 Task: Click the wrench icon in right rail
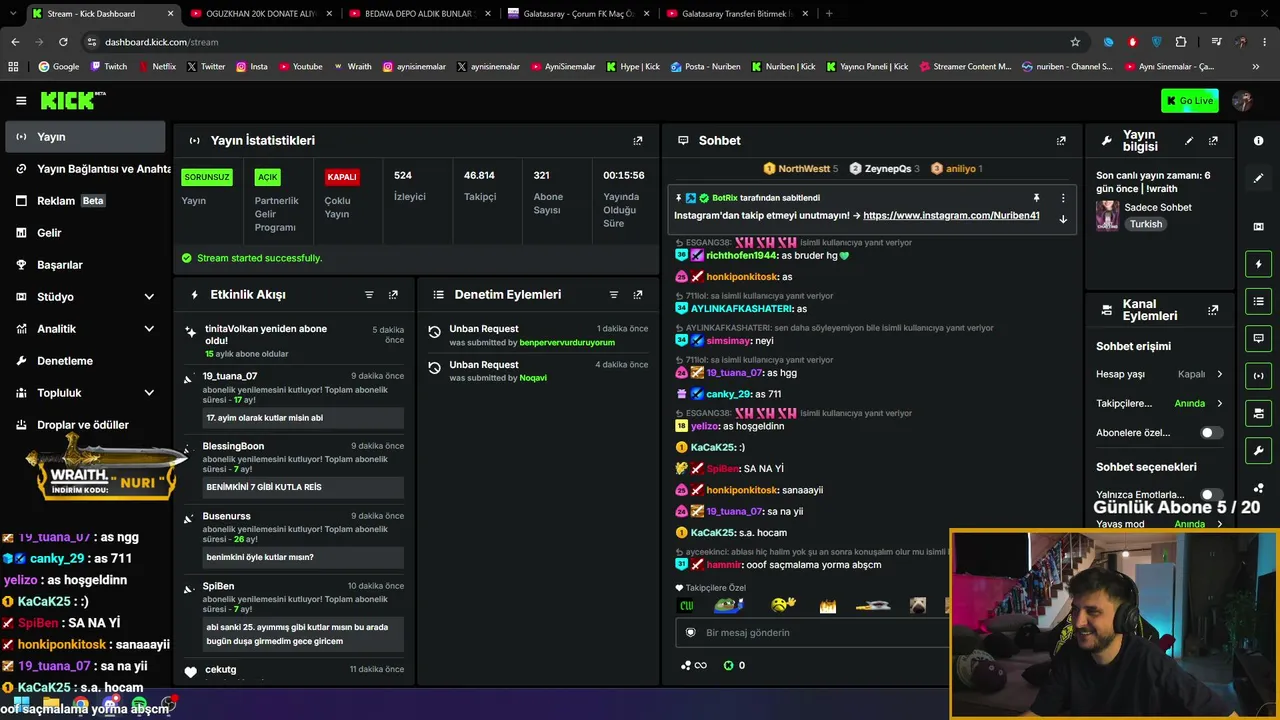pos(1258,451)
